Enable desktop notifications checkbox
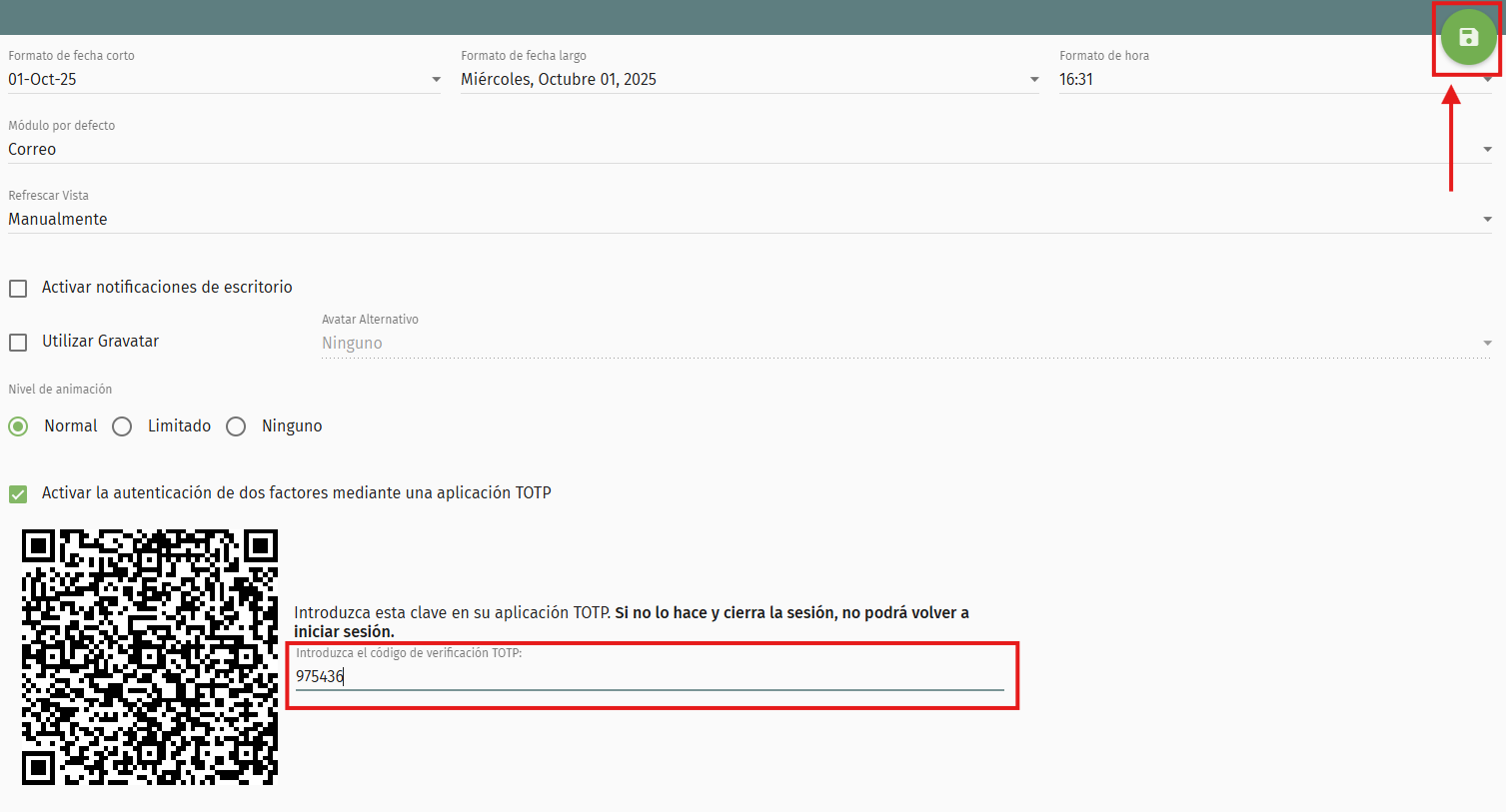Viewport: 1506px width, 812px height. pyautogui.click(x=18, y=289)
